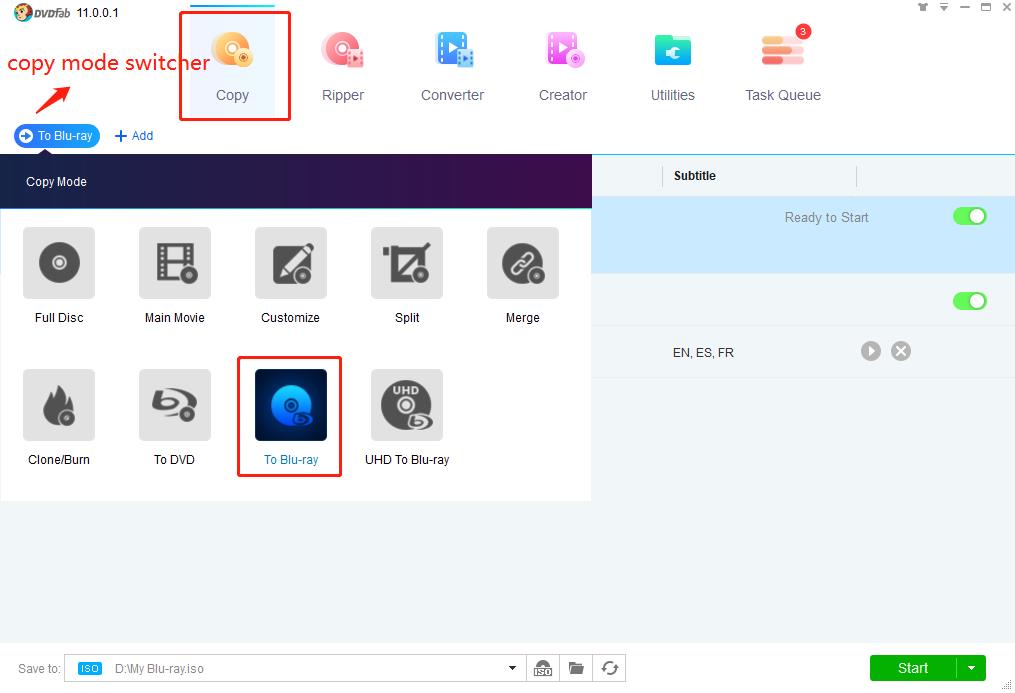Open the skin (shirt) icon in title bar

[x=922, y=7]
